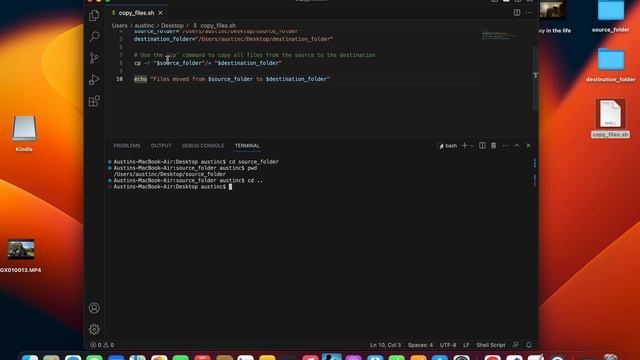Select GX010013.MP4 video thumbnail on desktop
640x360 pixels.
(x=20, y=256)
